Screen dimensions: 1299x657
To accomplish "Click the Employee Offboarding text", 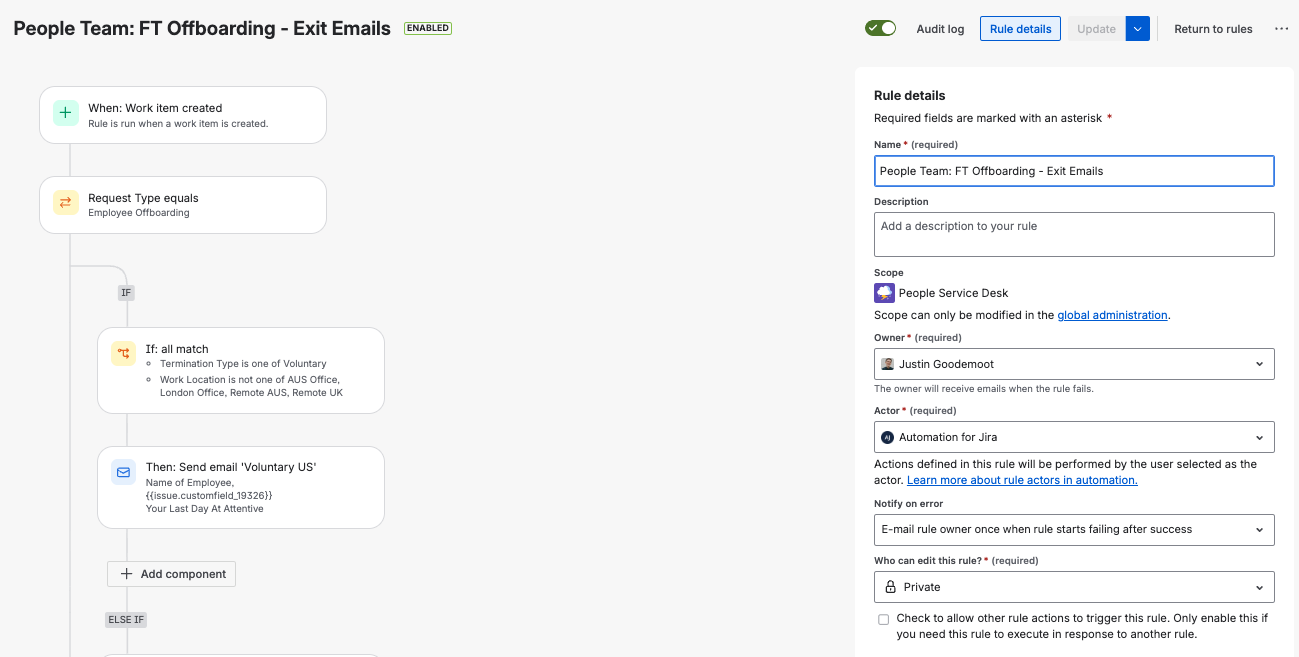I will (139, 213).
